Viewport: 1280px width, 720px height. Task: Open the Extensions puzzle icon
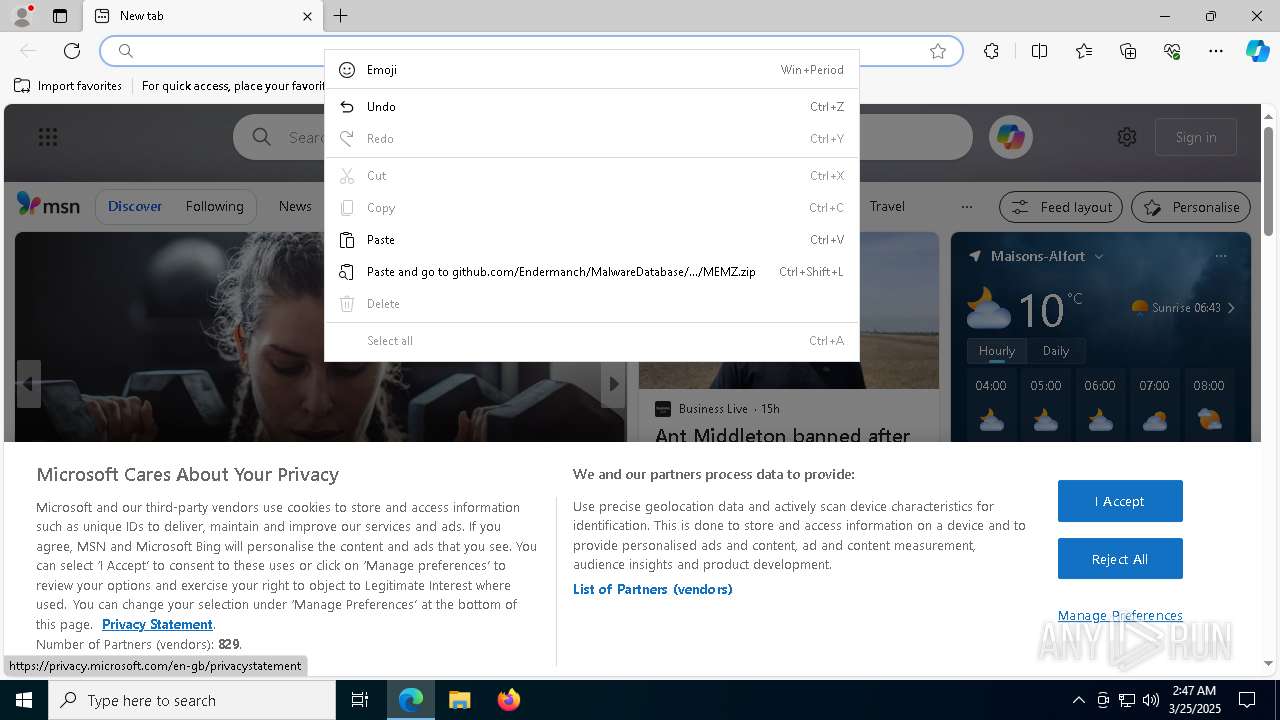coord(991,51)
